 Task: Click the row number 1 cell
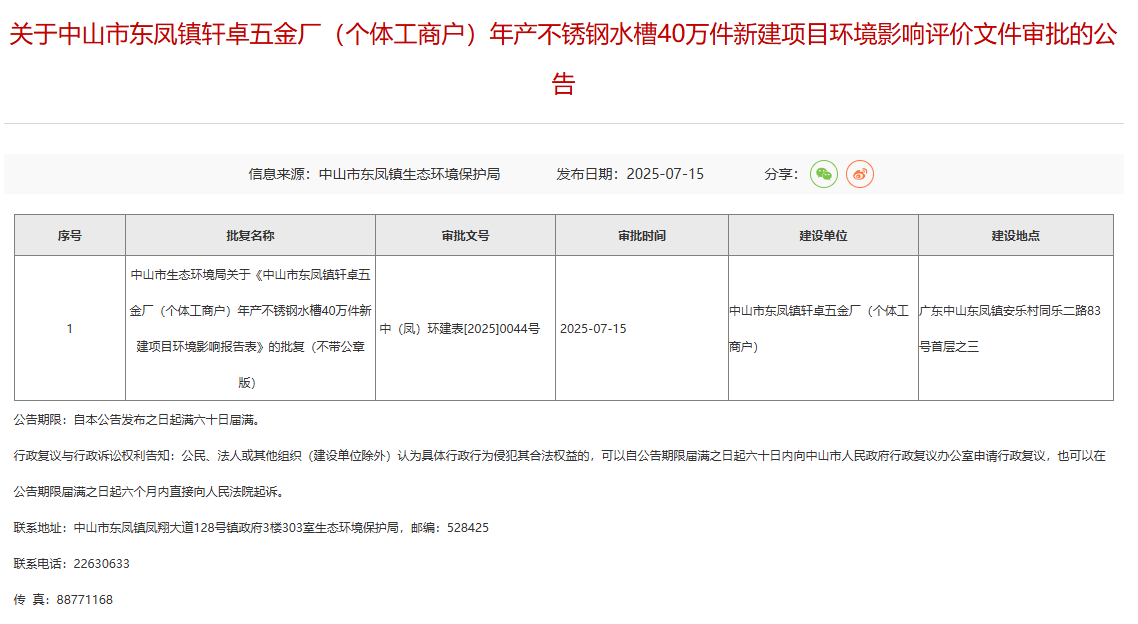click(69, 329)
